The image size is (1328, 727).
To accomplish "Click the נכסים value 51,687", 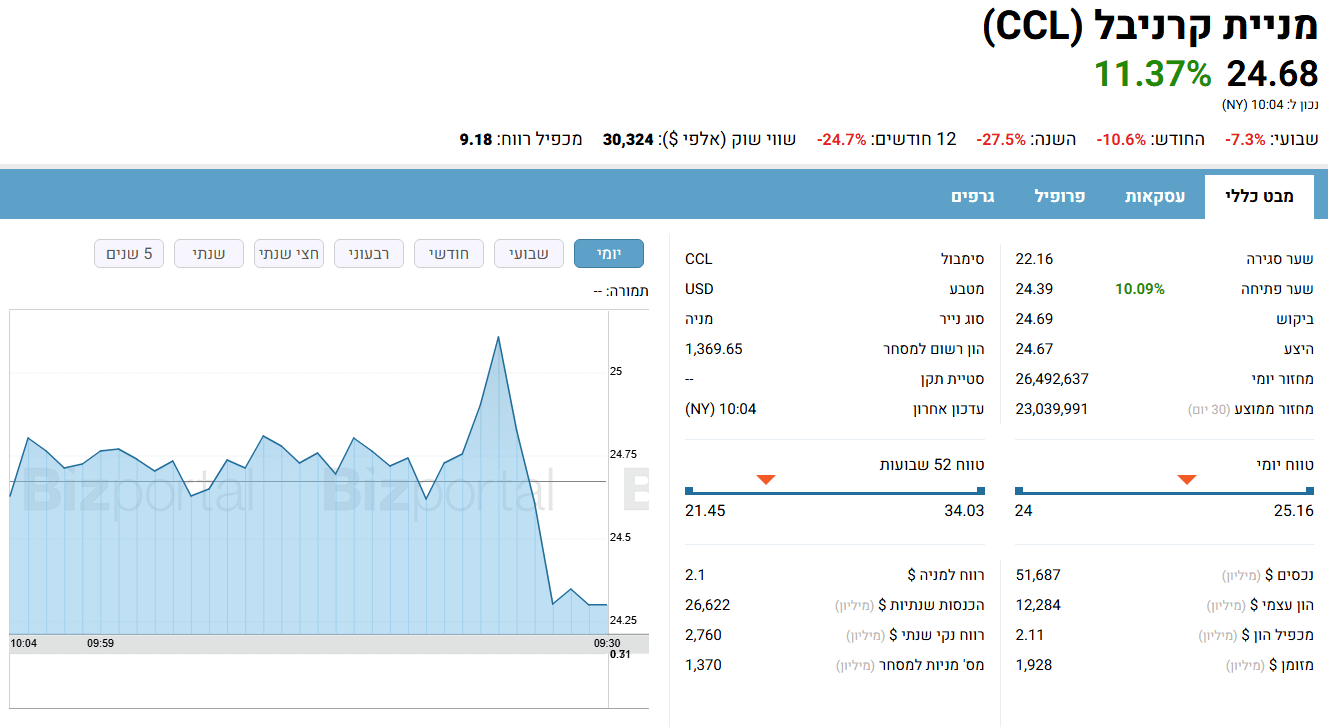I will point(1038,575).
